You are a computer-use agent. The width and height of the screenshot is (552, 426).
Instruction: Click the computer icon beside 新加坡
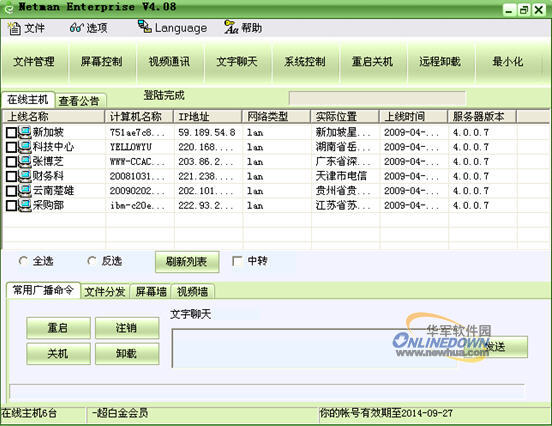[25, 132]
